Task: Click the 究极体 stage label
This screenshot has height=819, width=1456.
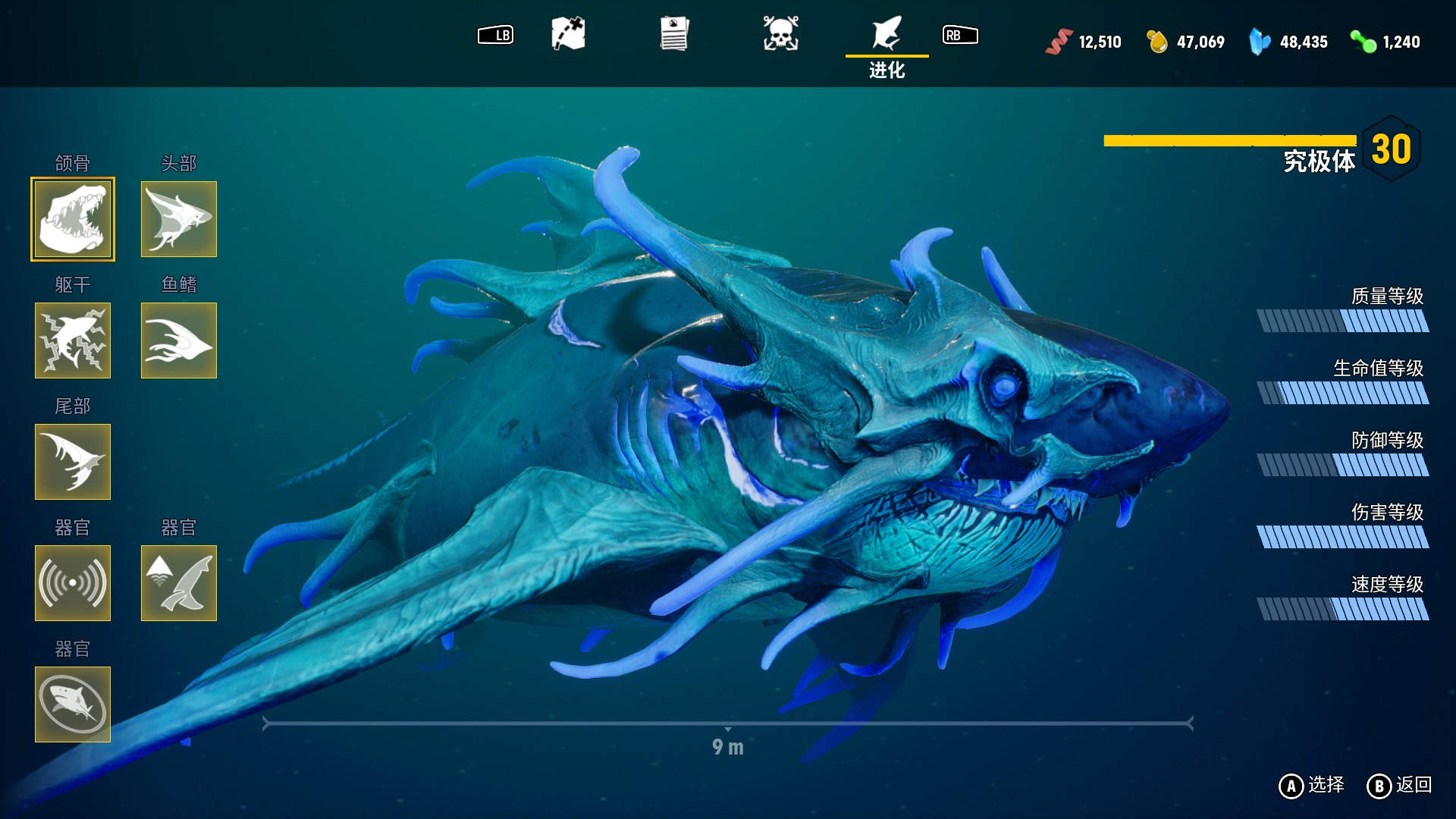Action: point(1319,162)
